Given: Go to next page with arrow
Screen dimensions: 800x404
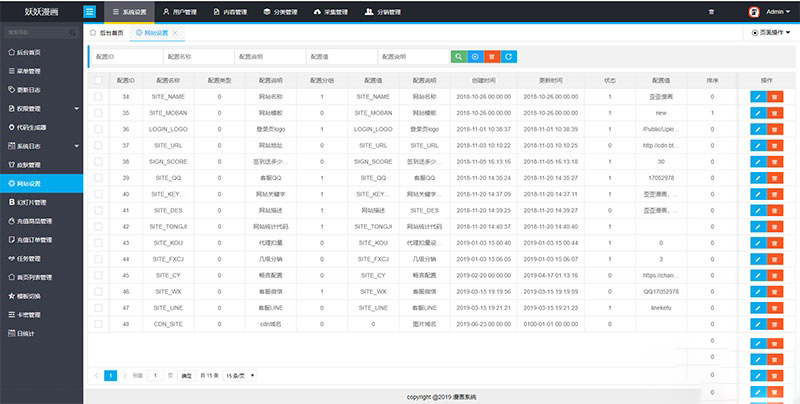Looking at the screenshot, I should [125, 376].
